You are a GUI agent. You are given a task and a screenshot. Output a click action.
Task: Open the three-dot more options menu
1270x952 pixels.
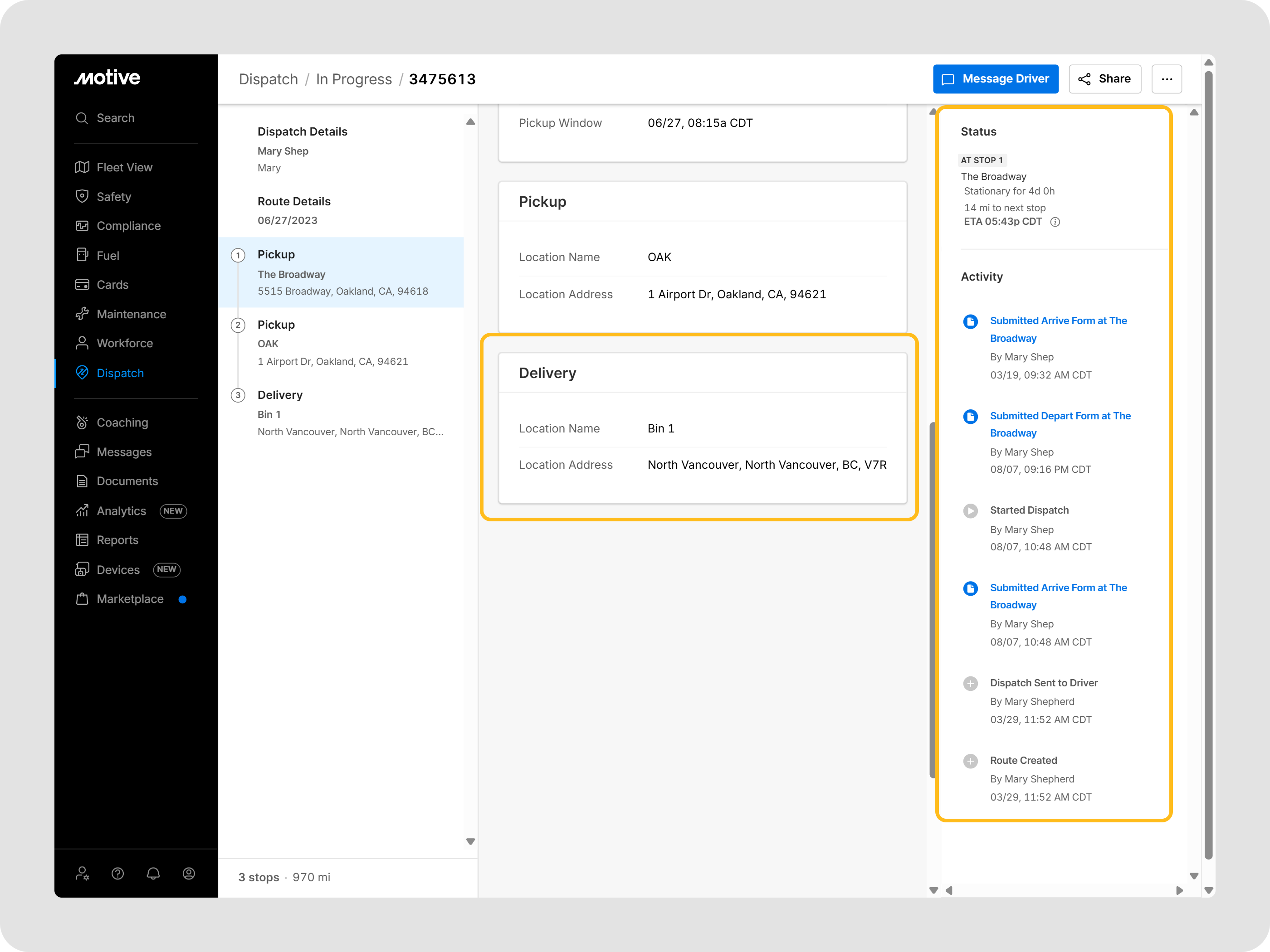click(1166, 79)
